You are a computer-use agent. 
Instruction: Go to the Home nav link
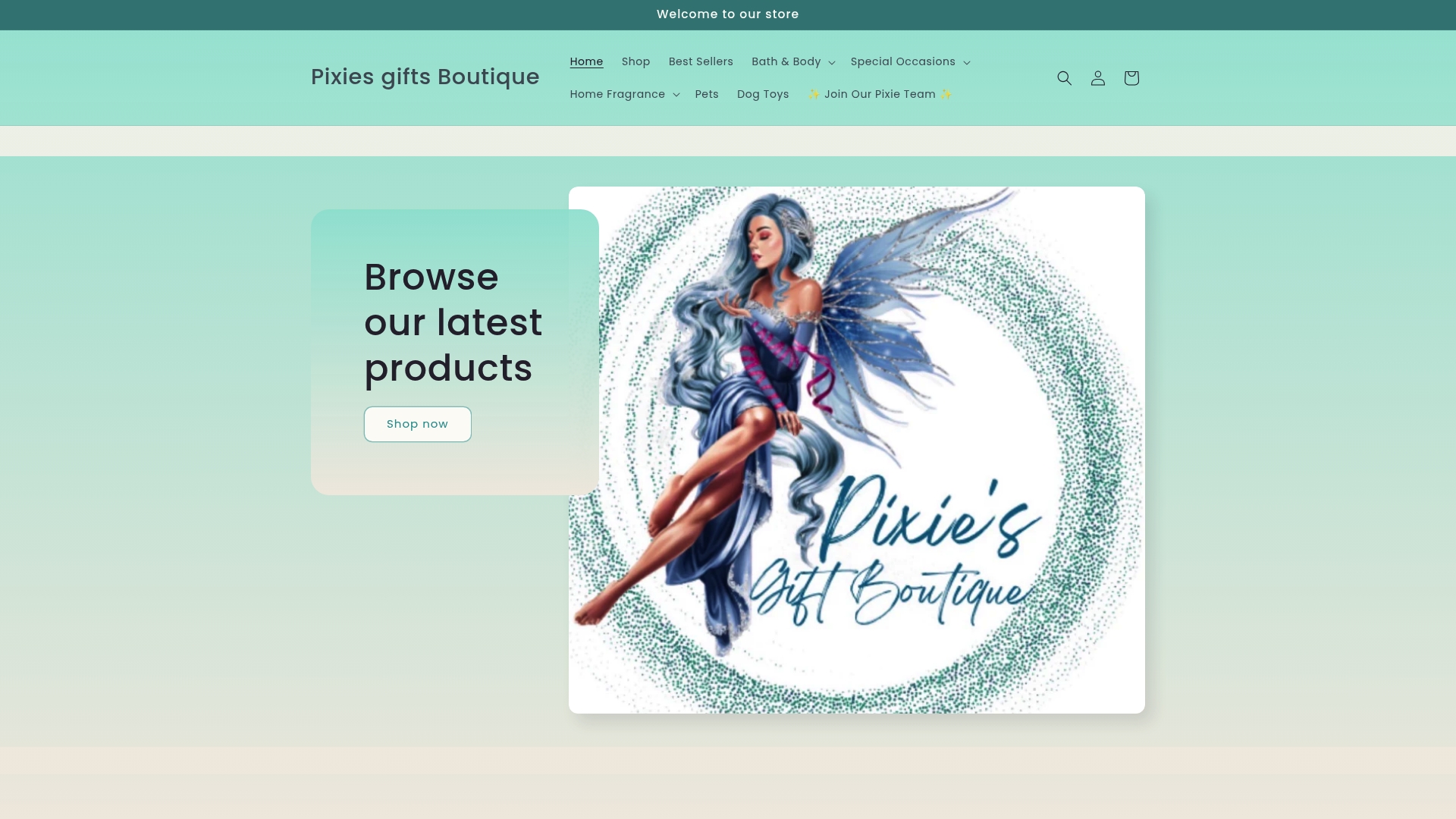(586, 61)
